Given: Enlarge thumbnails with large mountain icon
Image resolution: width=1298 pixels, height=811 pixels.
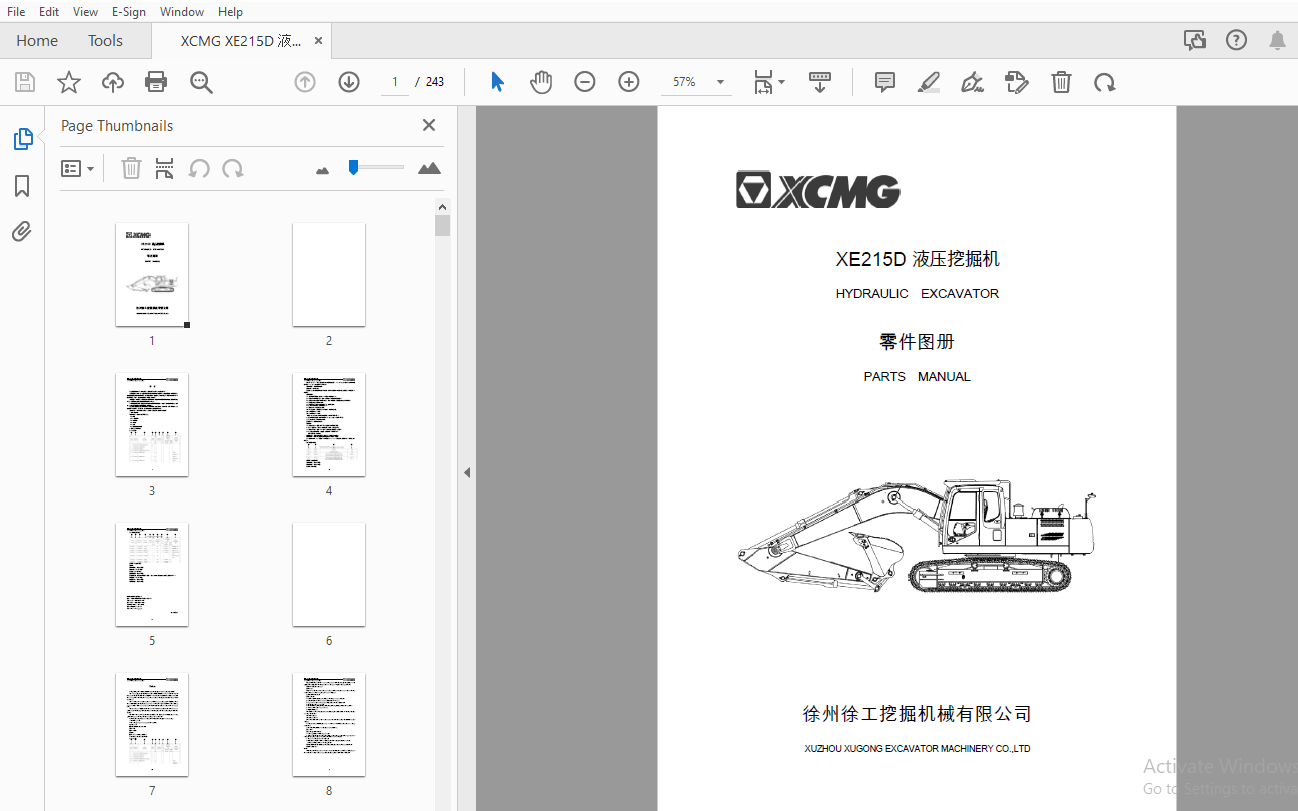Looking at the screenshot, I should point(429,168).
